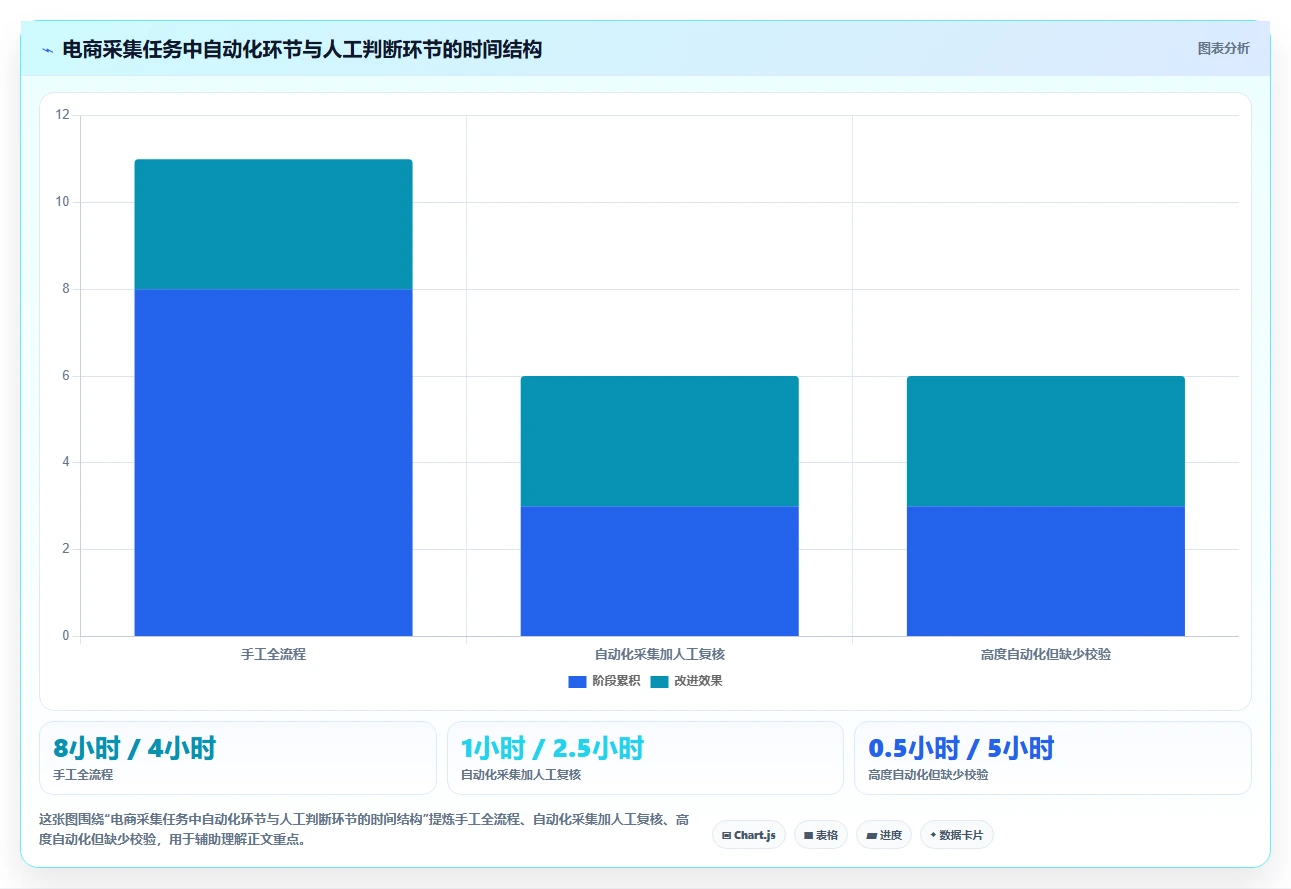
Task: Click the lightning icon beside the chart title
Action: coord(47,49)
